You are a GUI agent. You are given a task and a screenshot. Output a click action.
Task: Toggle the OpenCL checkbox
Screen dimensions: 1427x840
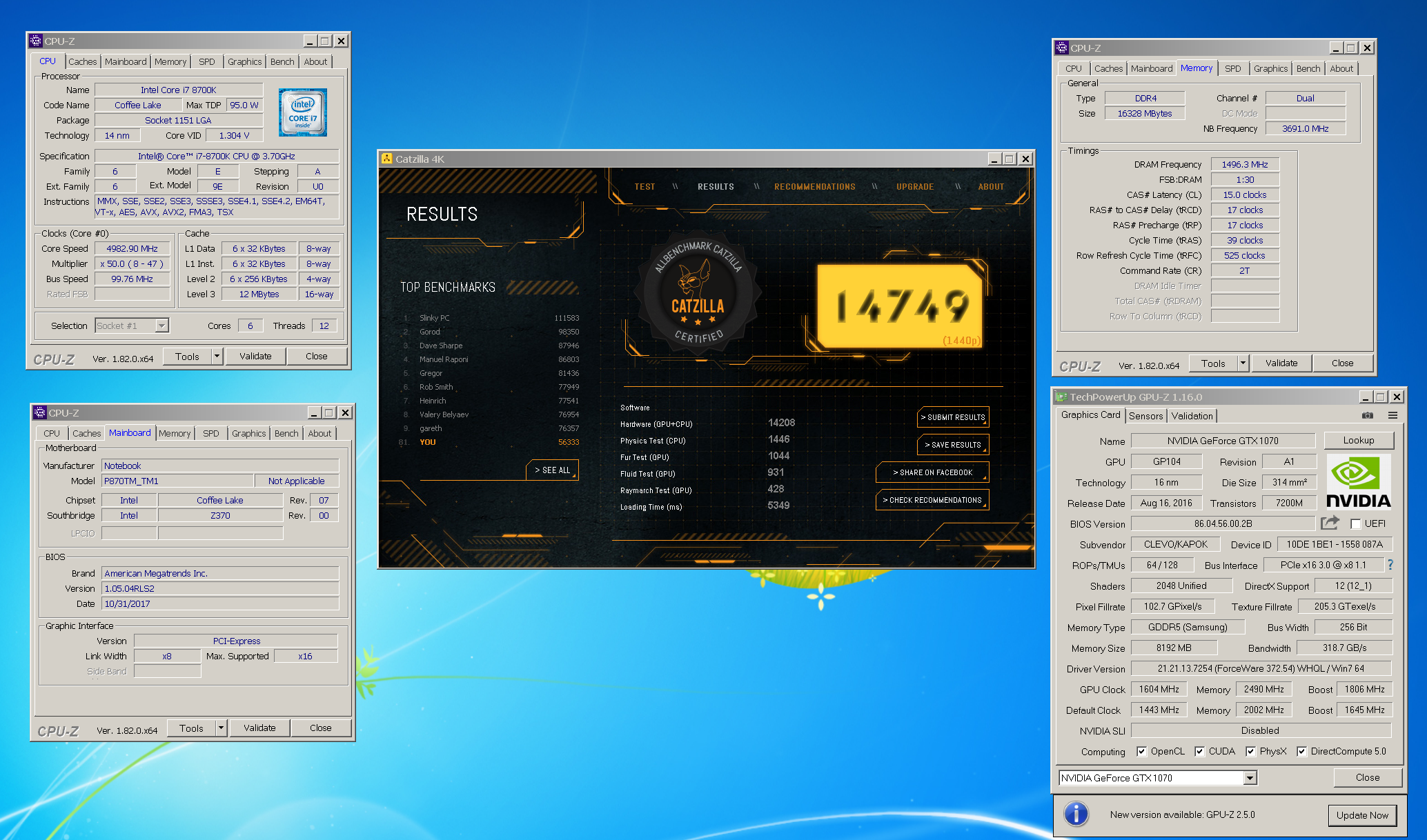[1141, 751]
